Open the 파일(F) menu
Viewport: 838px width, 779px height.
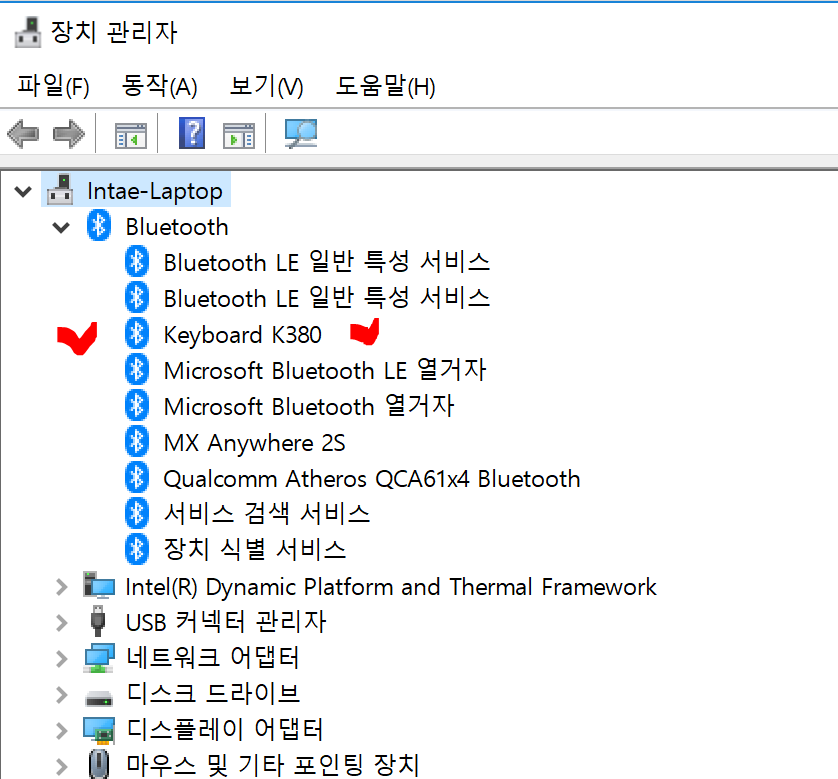[x=53, y=86]
